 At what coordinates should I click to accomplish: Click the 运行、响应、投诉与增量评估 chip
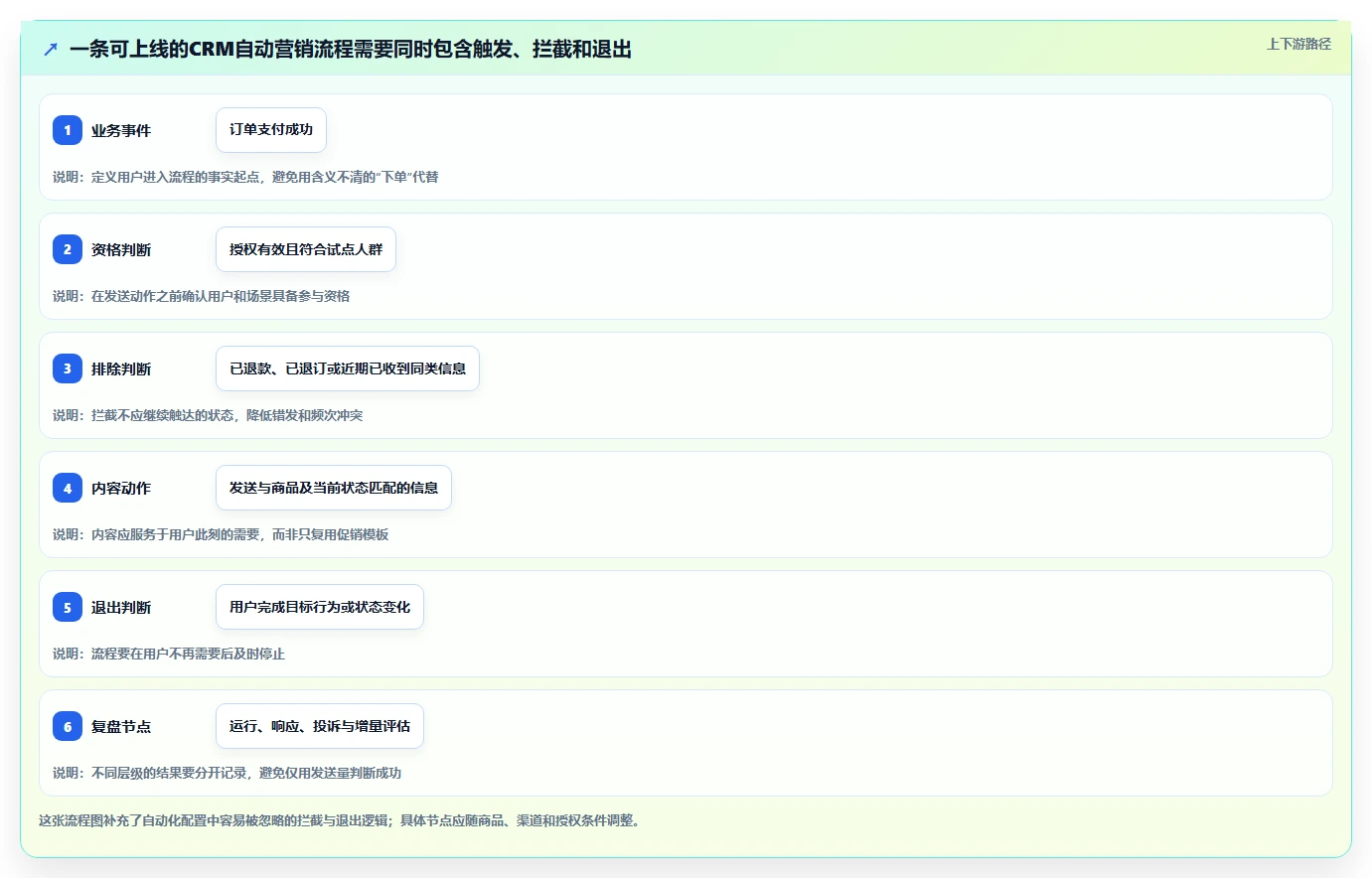click(320, 726)
